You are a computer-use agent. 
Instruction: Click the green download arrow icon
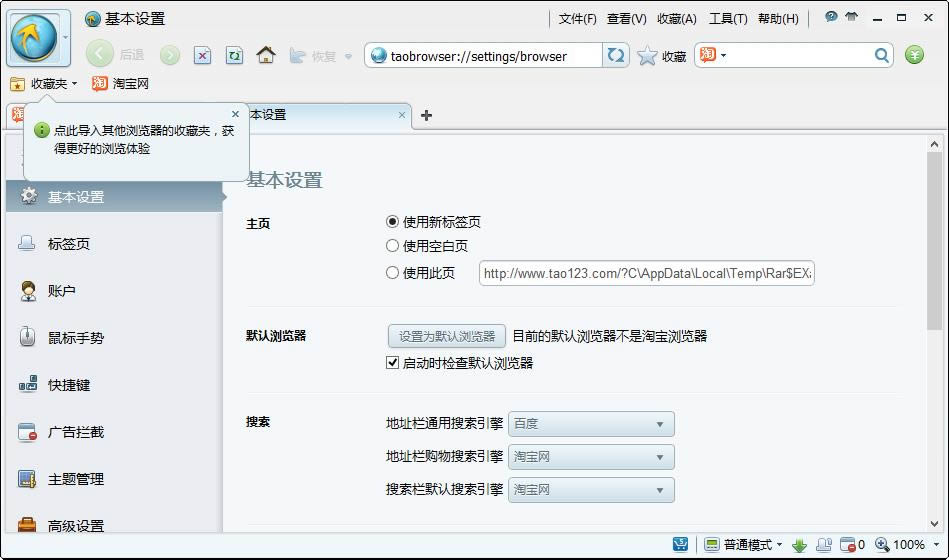pyautogui.click(x=800, y=545)
